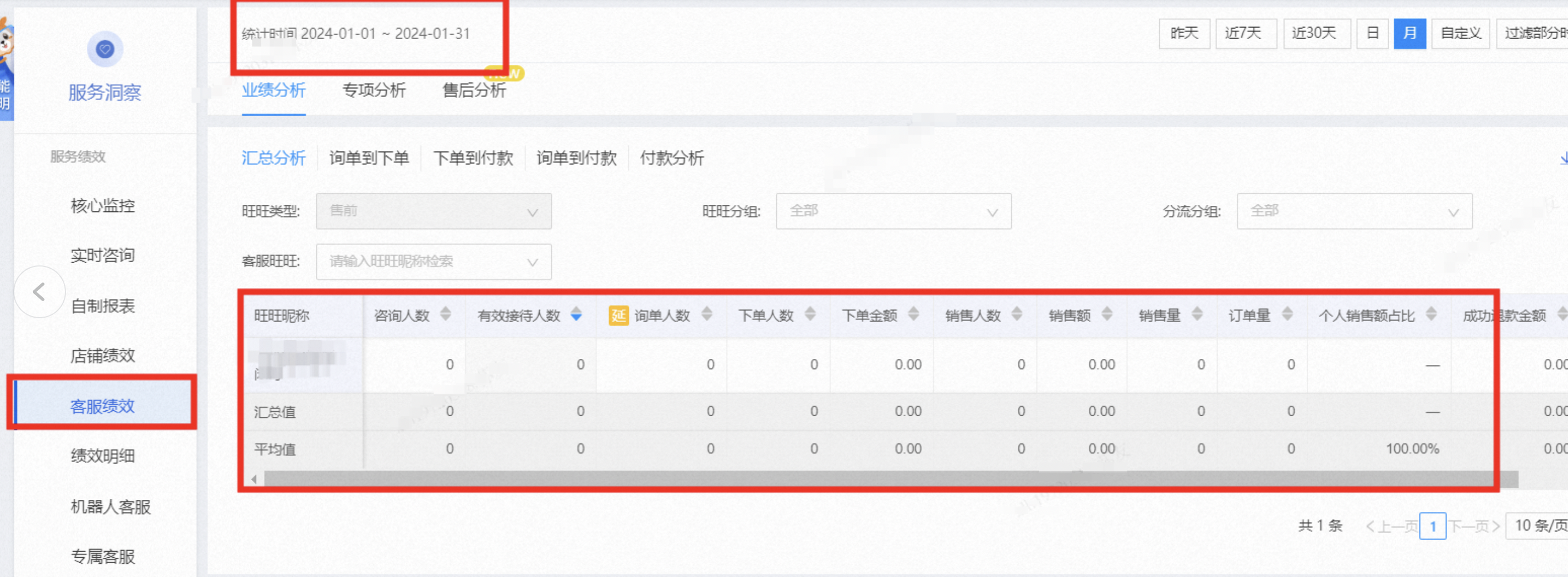Sort by 销售量 arrows
The image size is (1568, 577).
coord(1197,314)
